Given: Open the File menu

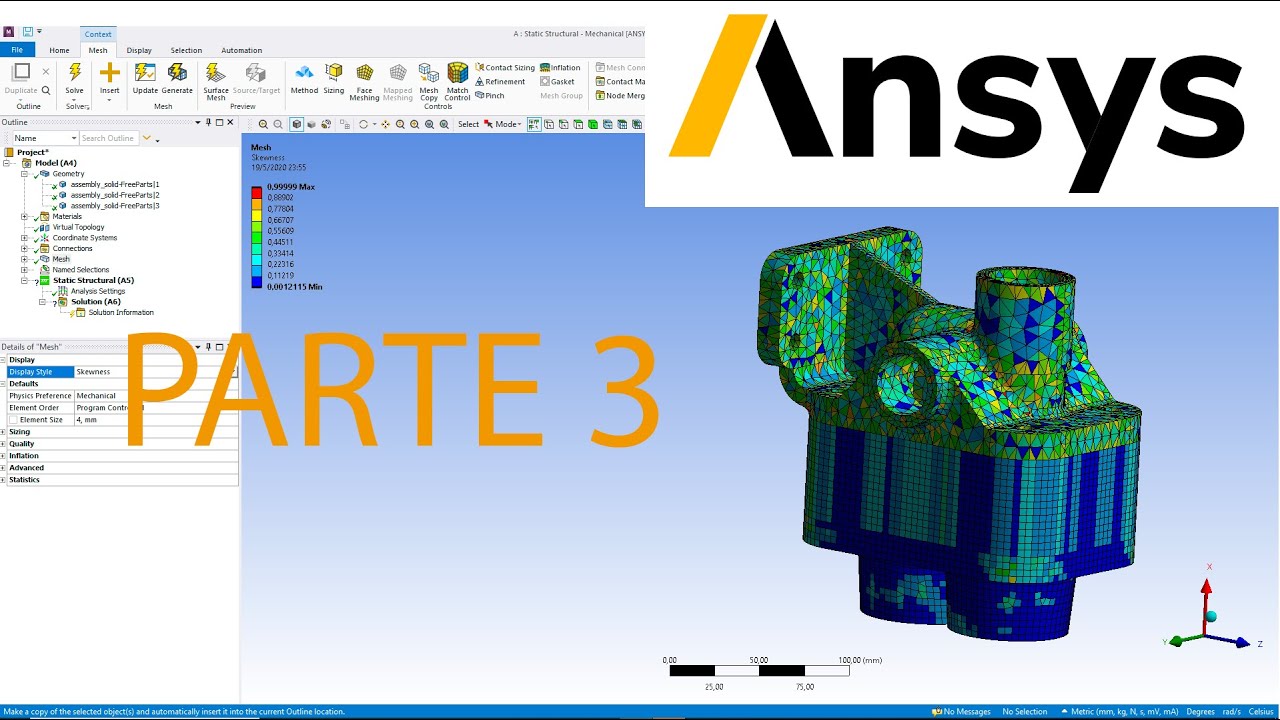Looking at the screenshot, I should (x=17, y=50).
